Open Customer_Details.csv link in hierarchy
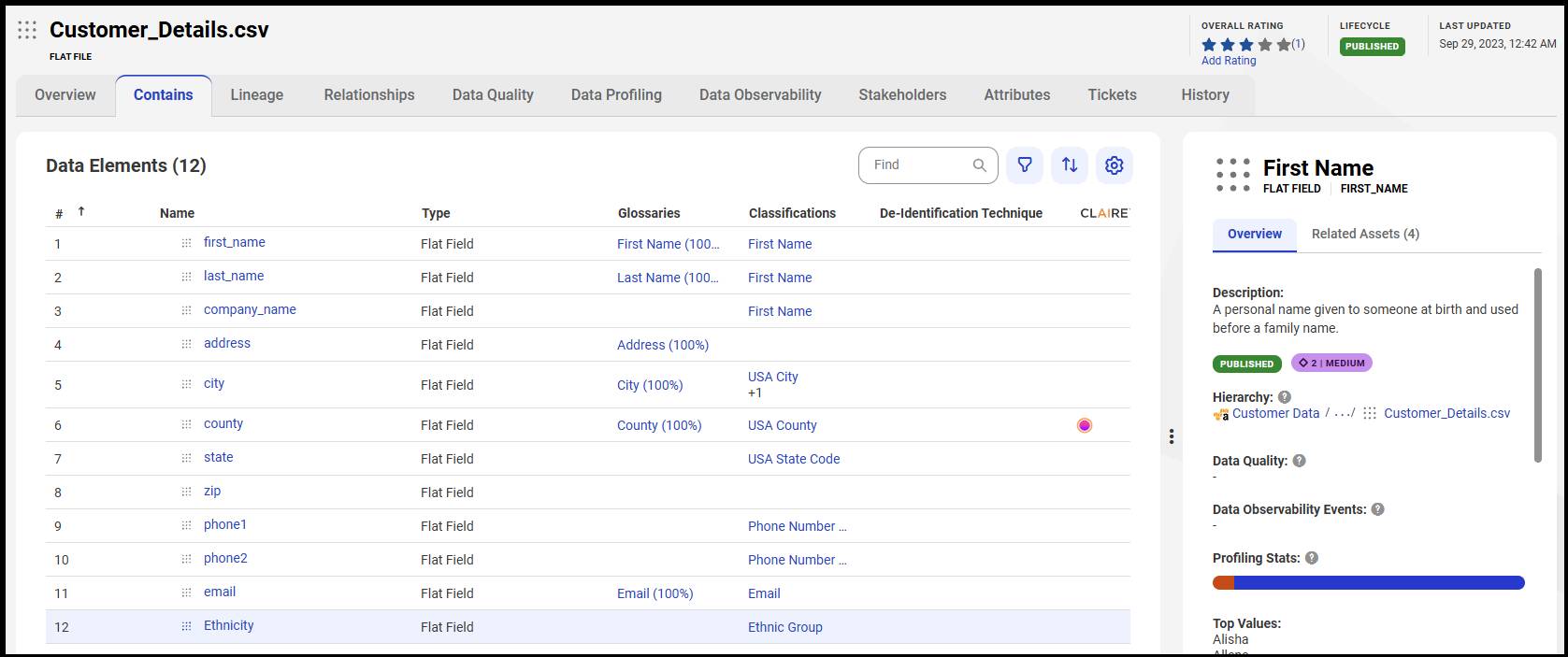 click(x=1446, y=413)
